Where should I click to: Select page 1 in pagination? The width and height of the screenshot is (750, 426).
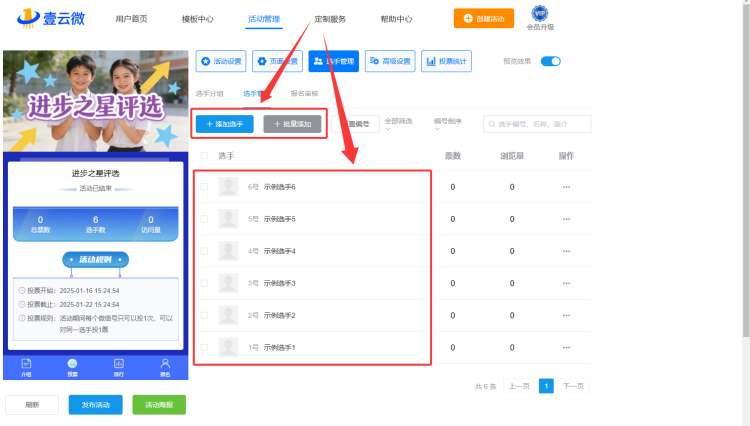[546, 386]
